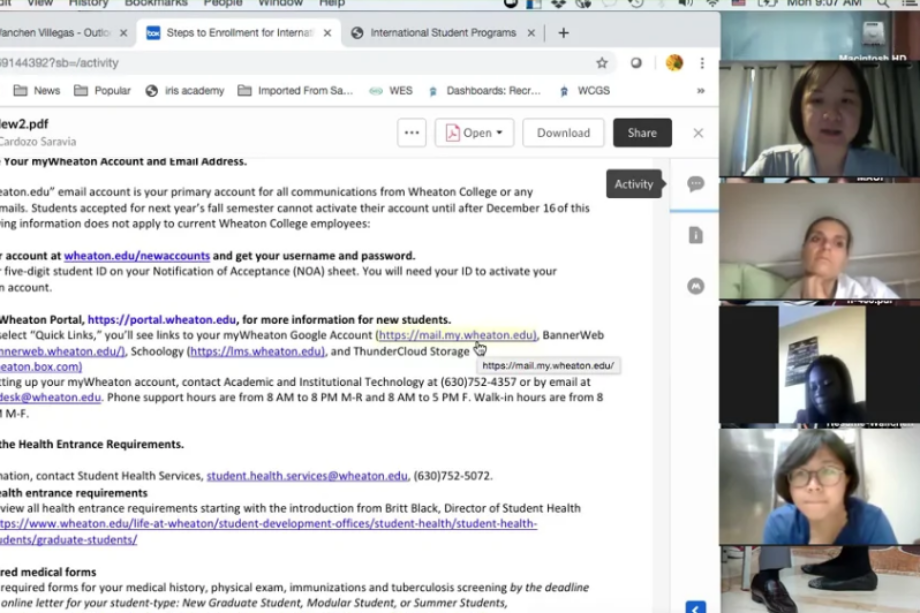Open the Chrome profile avatar
This screenshot has width=920, height=613.
[x=674, y=63]
